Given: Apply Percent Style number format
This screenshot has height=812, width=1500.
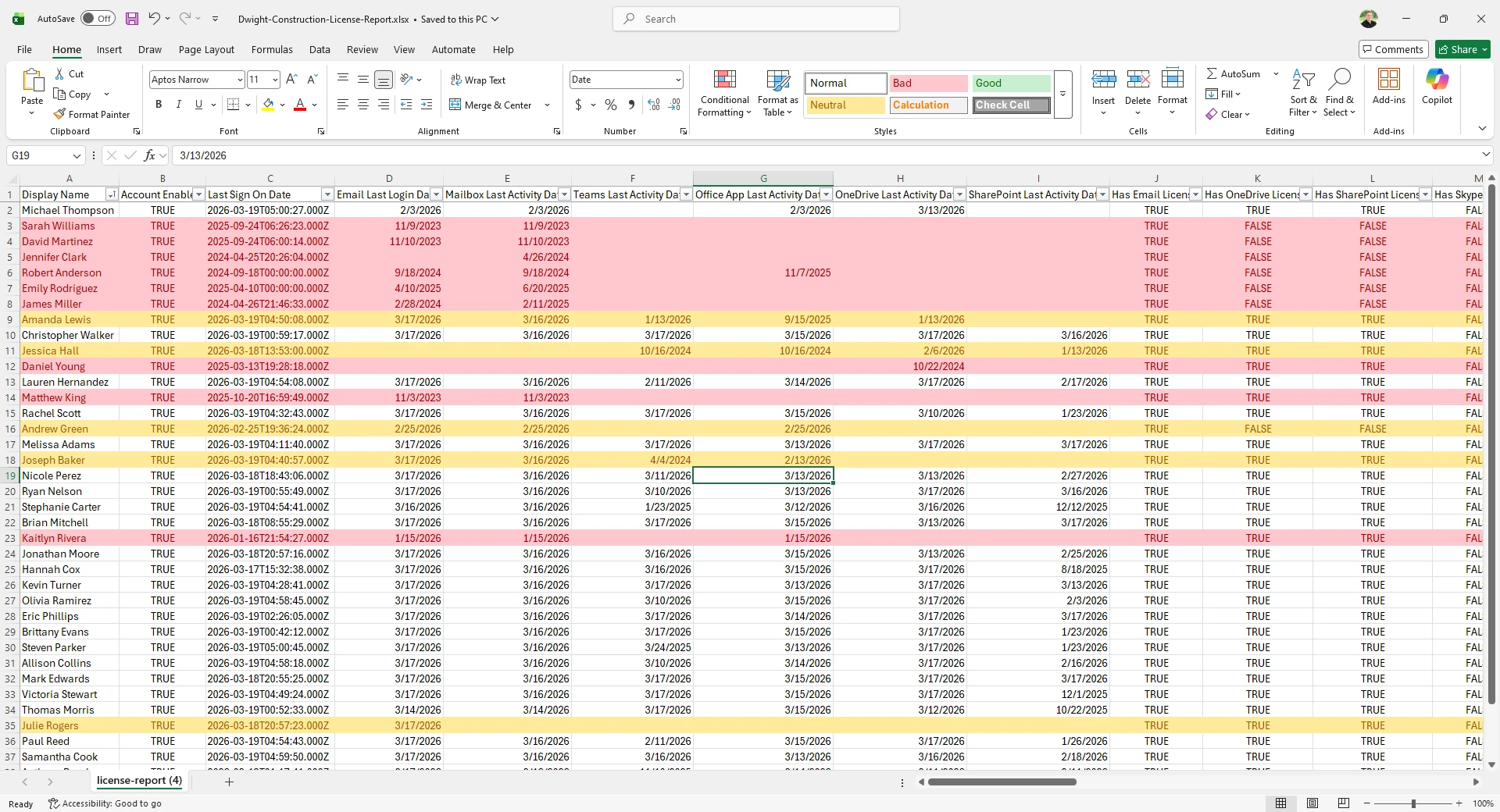Looking at the screenshot, I should point(610,105).
